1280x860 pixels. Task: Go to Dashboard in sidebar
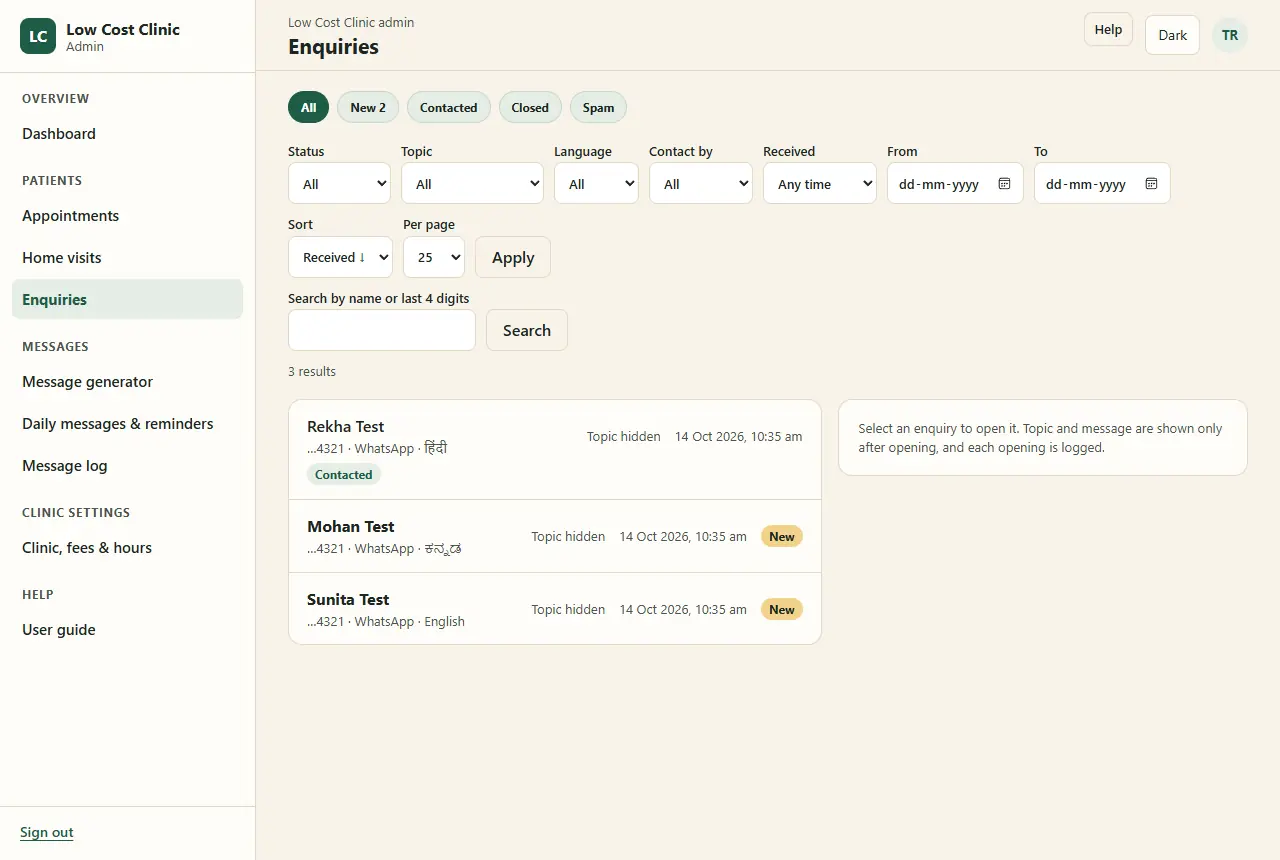tap(127, 134)
